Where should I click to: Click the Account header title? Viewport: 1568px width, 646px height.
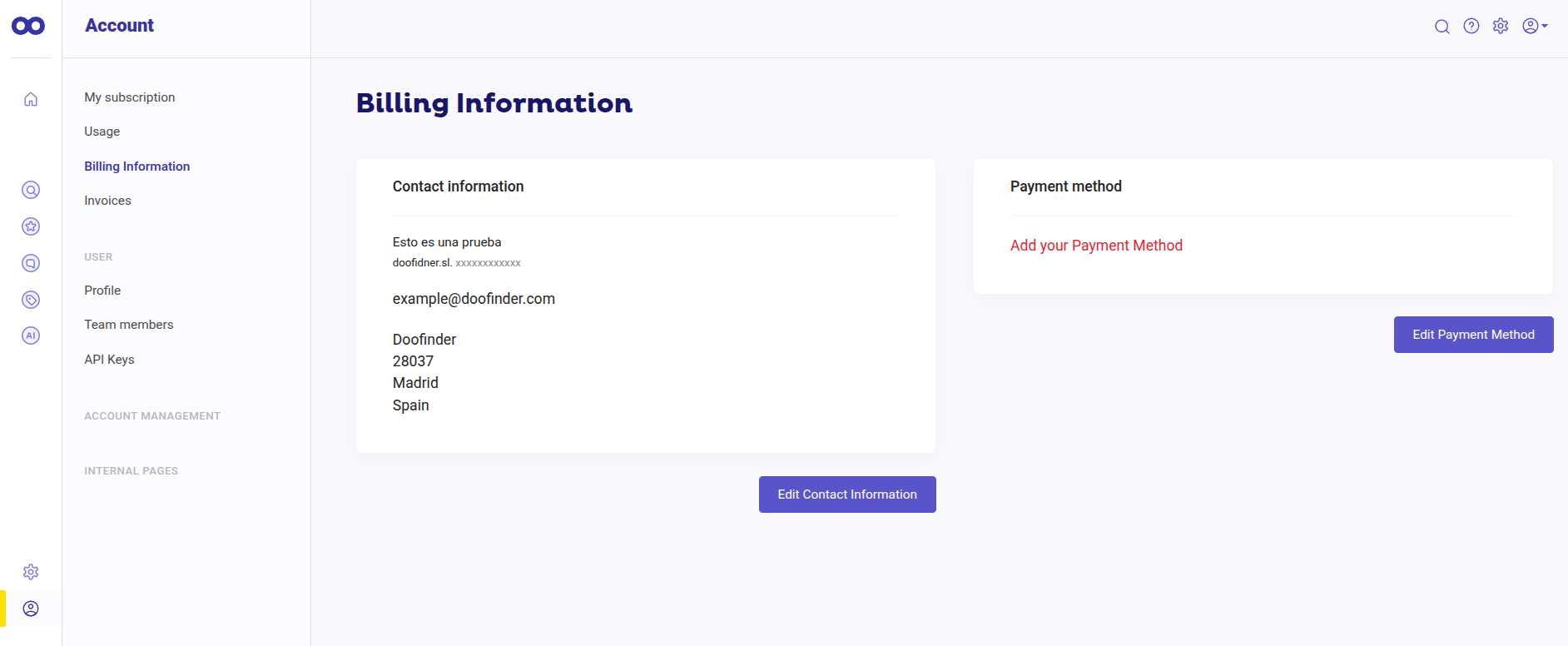pyautogui.click(x=120, y=26)
